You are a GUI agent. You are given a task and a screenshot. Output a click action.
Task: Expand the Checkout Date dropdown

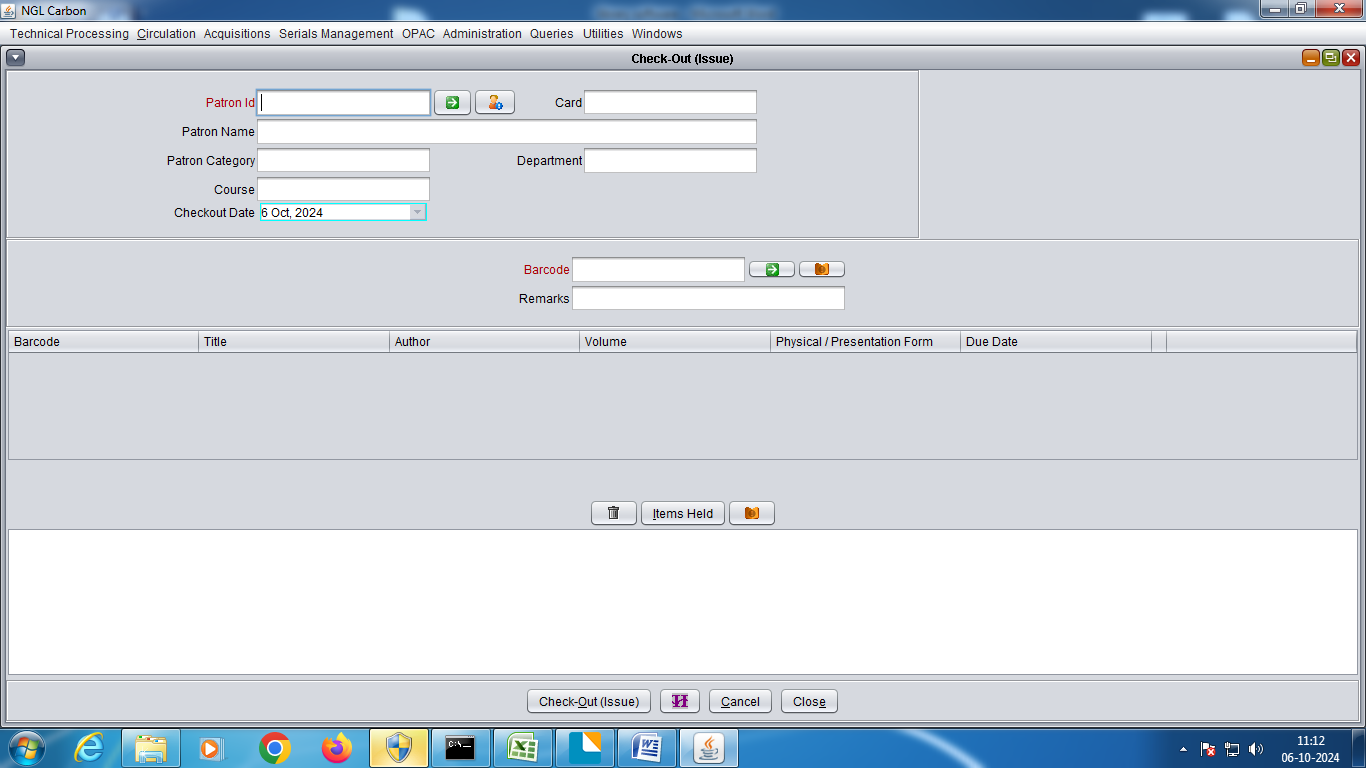(417, 212)
